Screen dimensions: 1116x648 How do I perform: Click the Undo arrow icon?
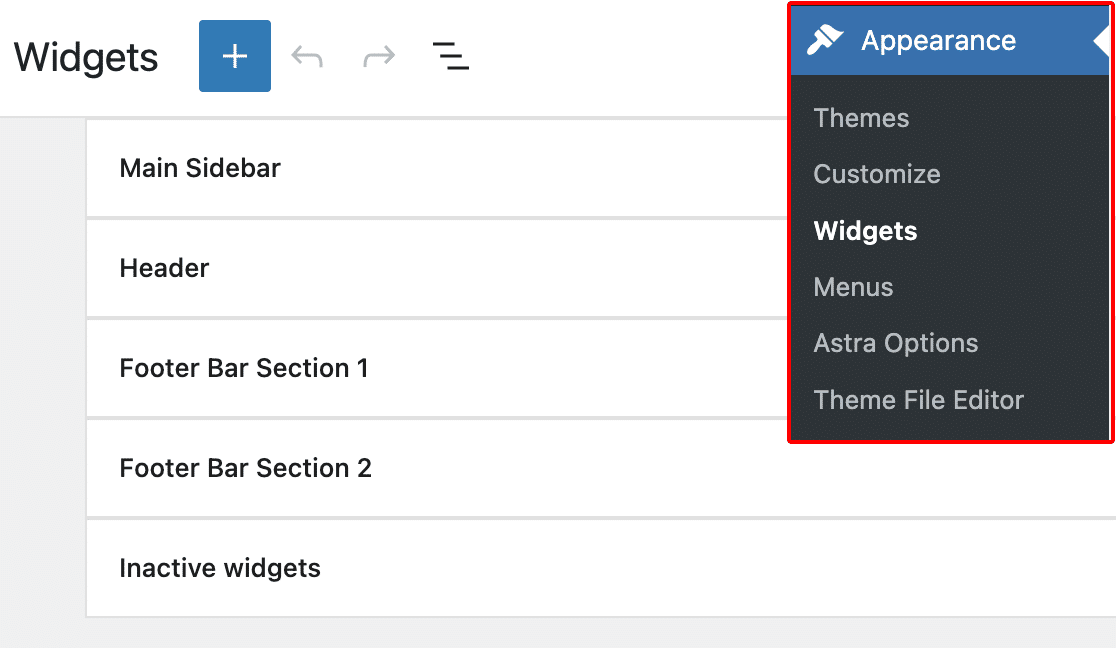tap(307, 56)
